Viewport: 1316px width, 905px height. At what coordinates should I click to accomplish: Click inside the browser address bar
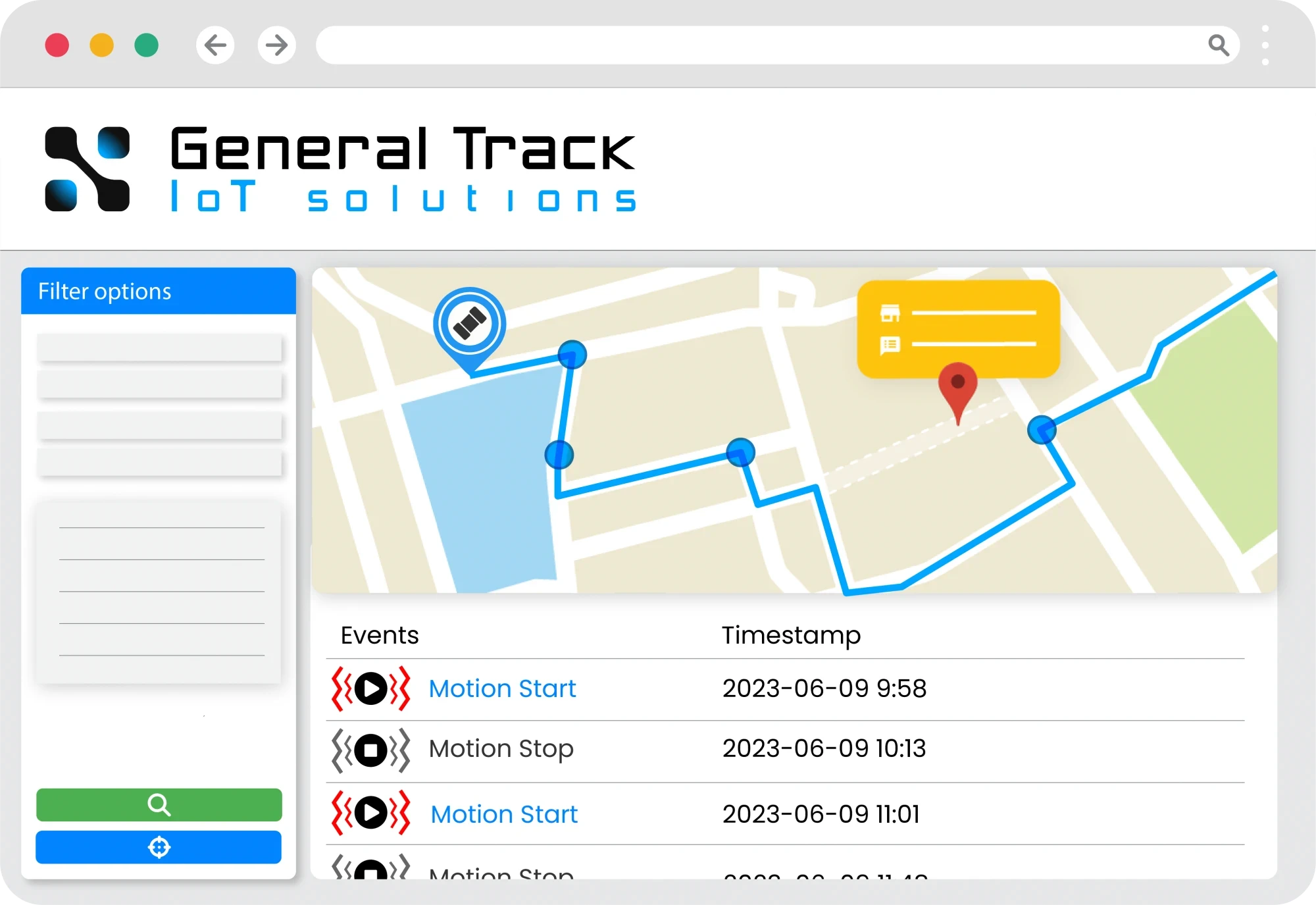757,45
